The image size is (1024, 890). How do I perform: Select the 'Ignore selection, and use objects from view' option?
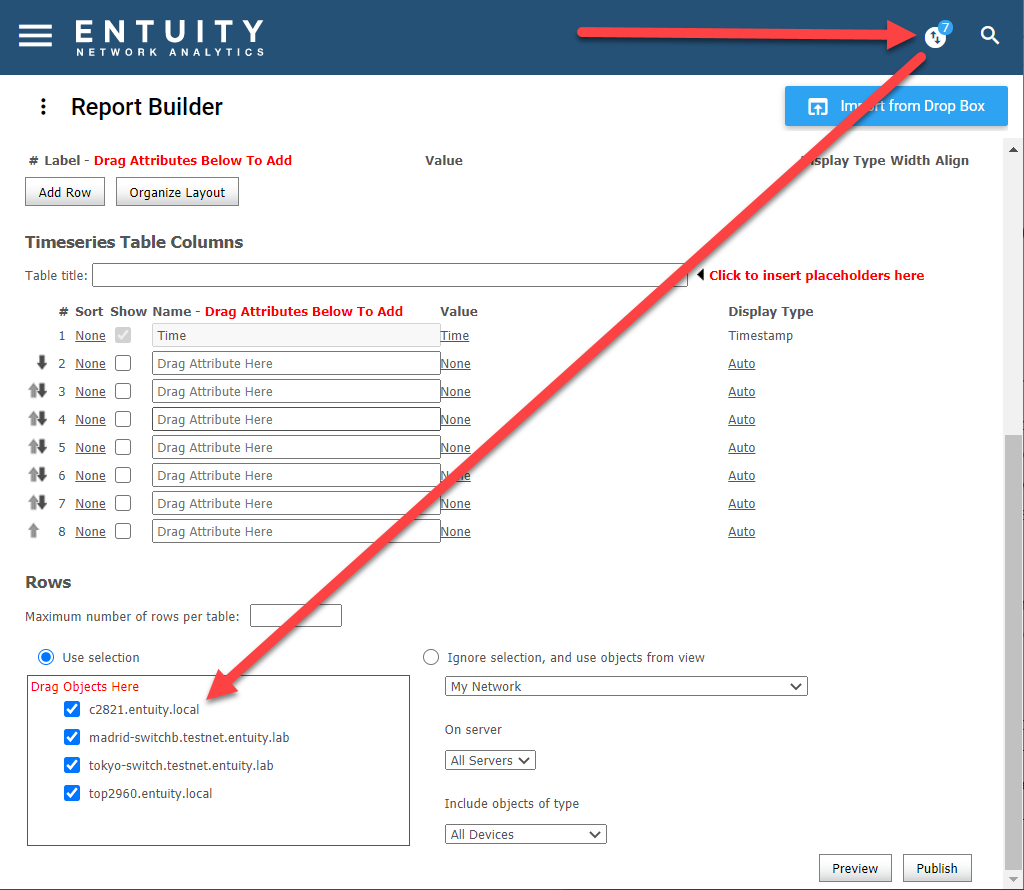click(x=431, y=657)
